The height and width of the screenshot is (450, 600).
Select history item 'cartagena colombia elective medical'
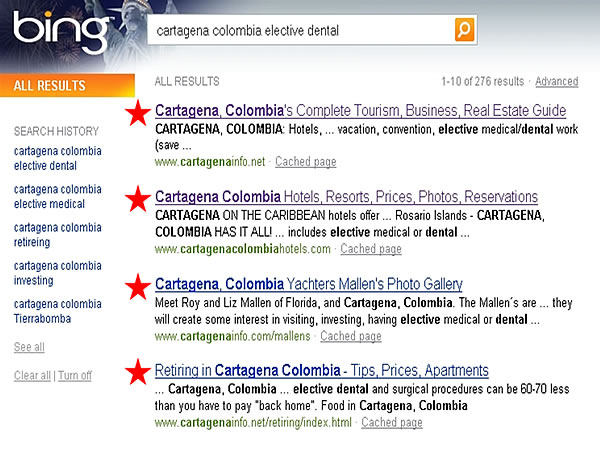pyautogui.click(x=57, y=196)
